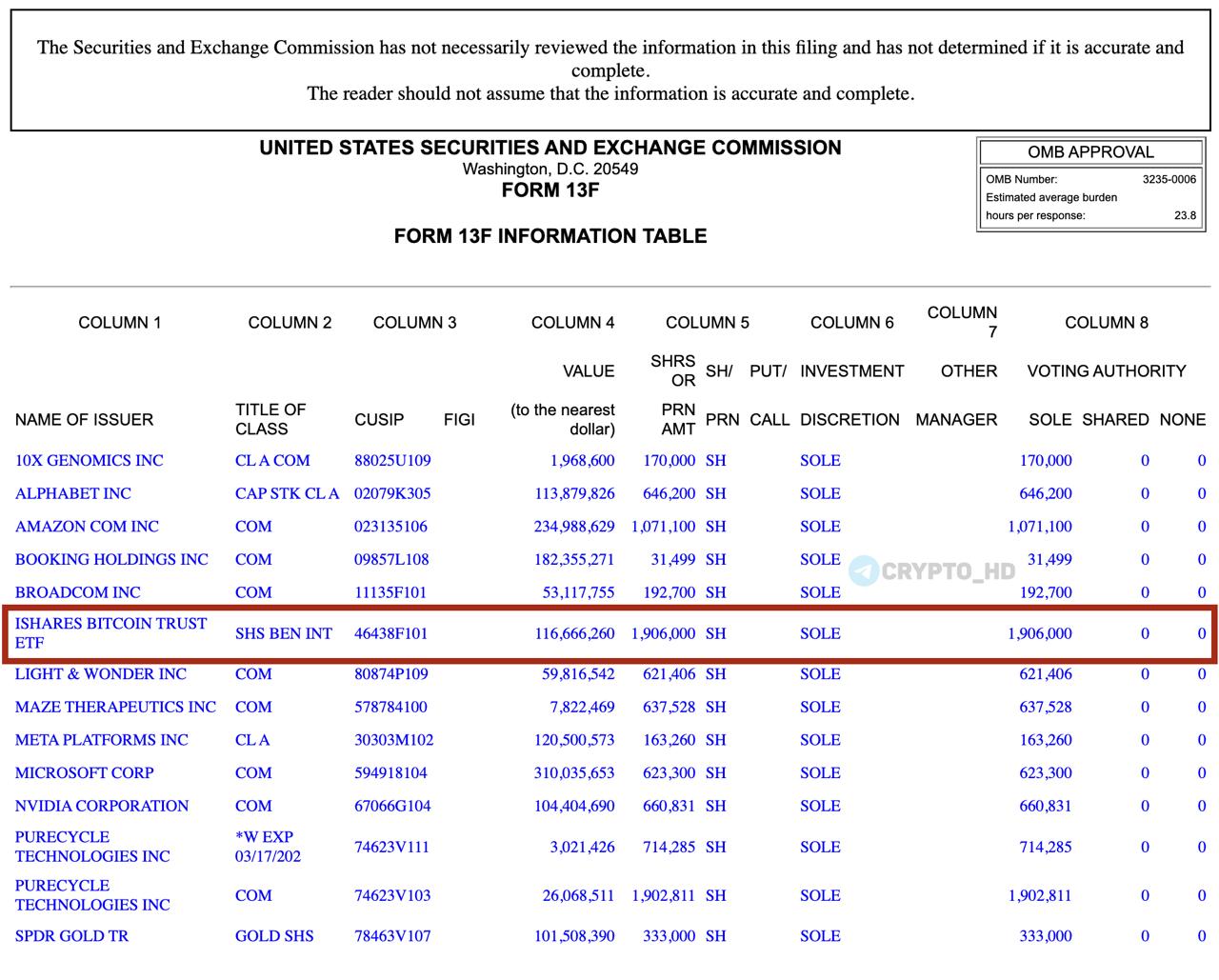This screenshot has width=1219, height=980.
Task: Click the OMB APPROVAL box title
Action: tap(1090, 151)
